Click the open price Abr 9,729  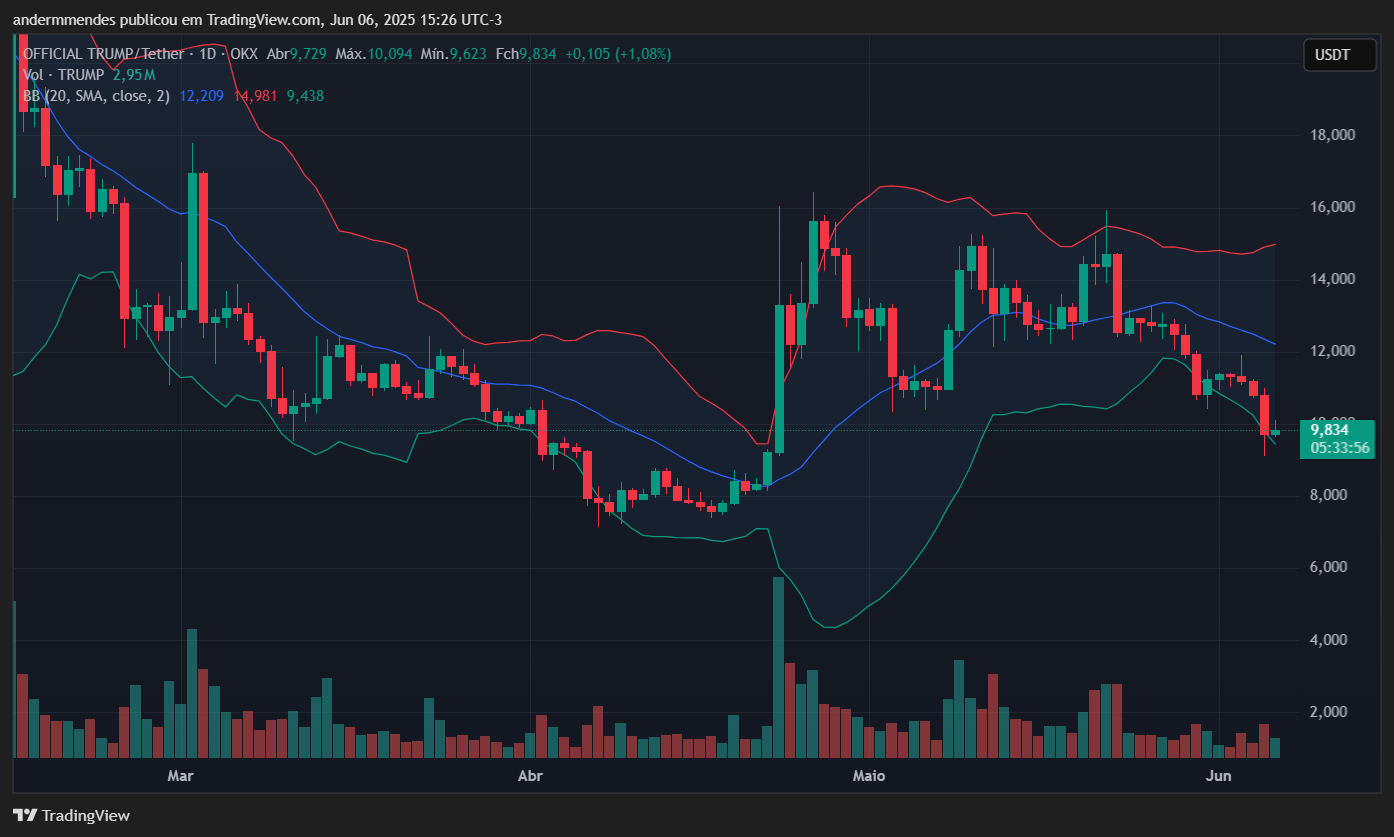295,54
